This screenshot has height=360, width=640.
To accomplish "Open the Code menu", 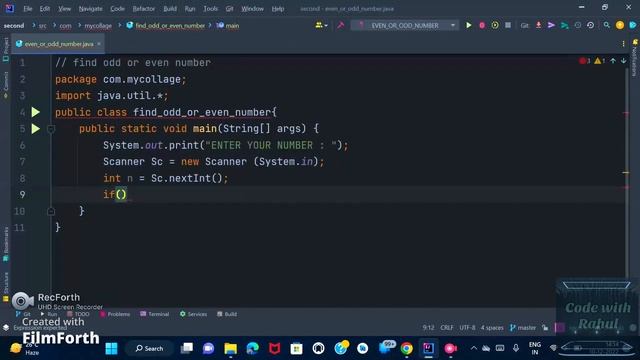I will pyautogui.click(x=117, y=9).
